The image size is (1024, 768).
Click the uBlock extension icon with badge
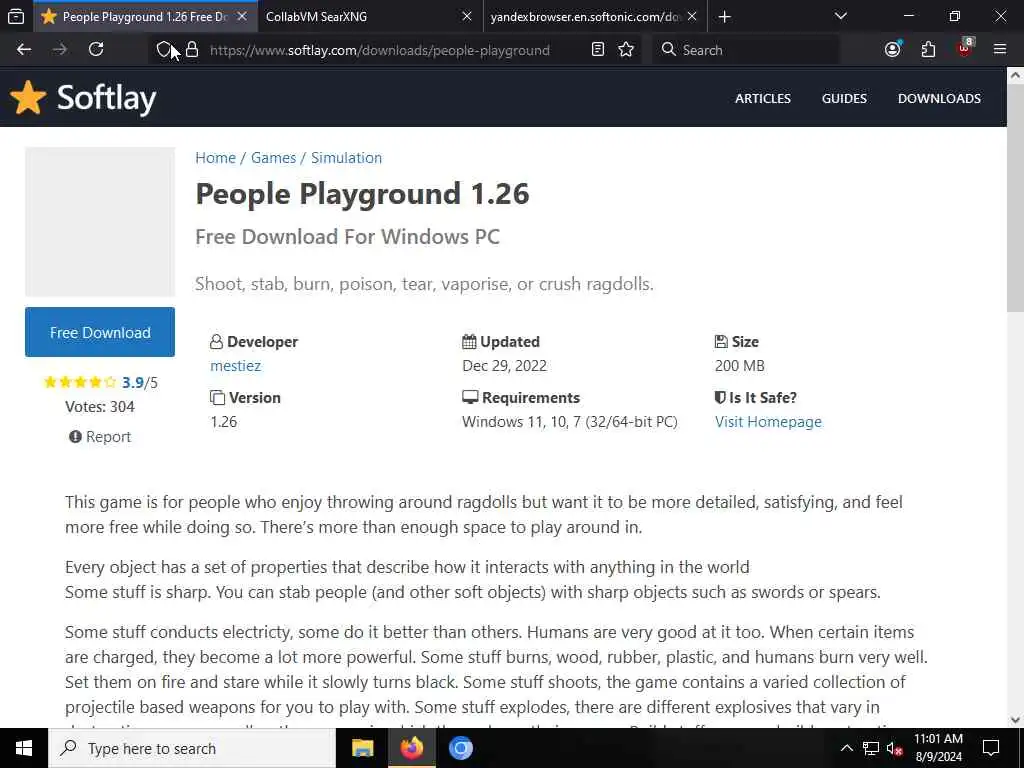[x=965, y=48]
